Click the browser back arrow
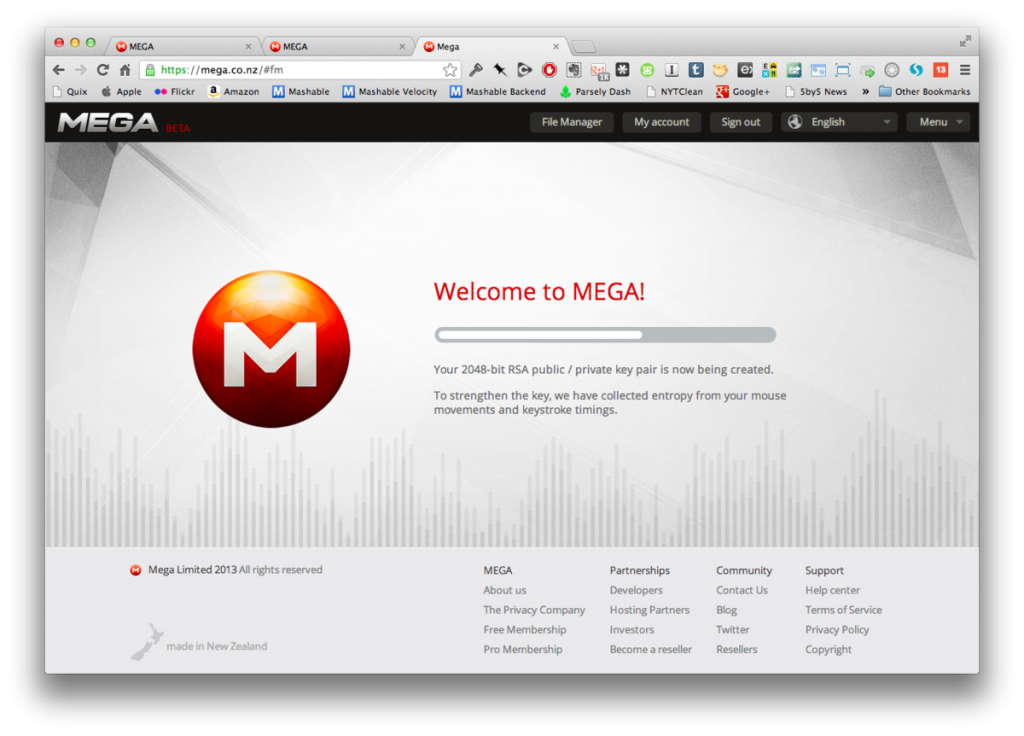Screen dimensions: 1024x736 pos(59,70)
